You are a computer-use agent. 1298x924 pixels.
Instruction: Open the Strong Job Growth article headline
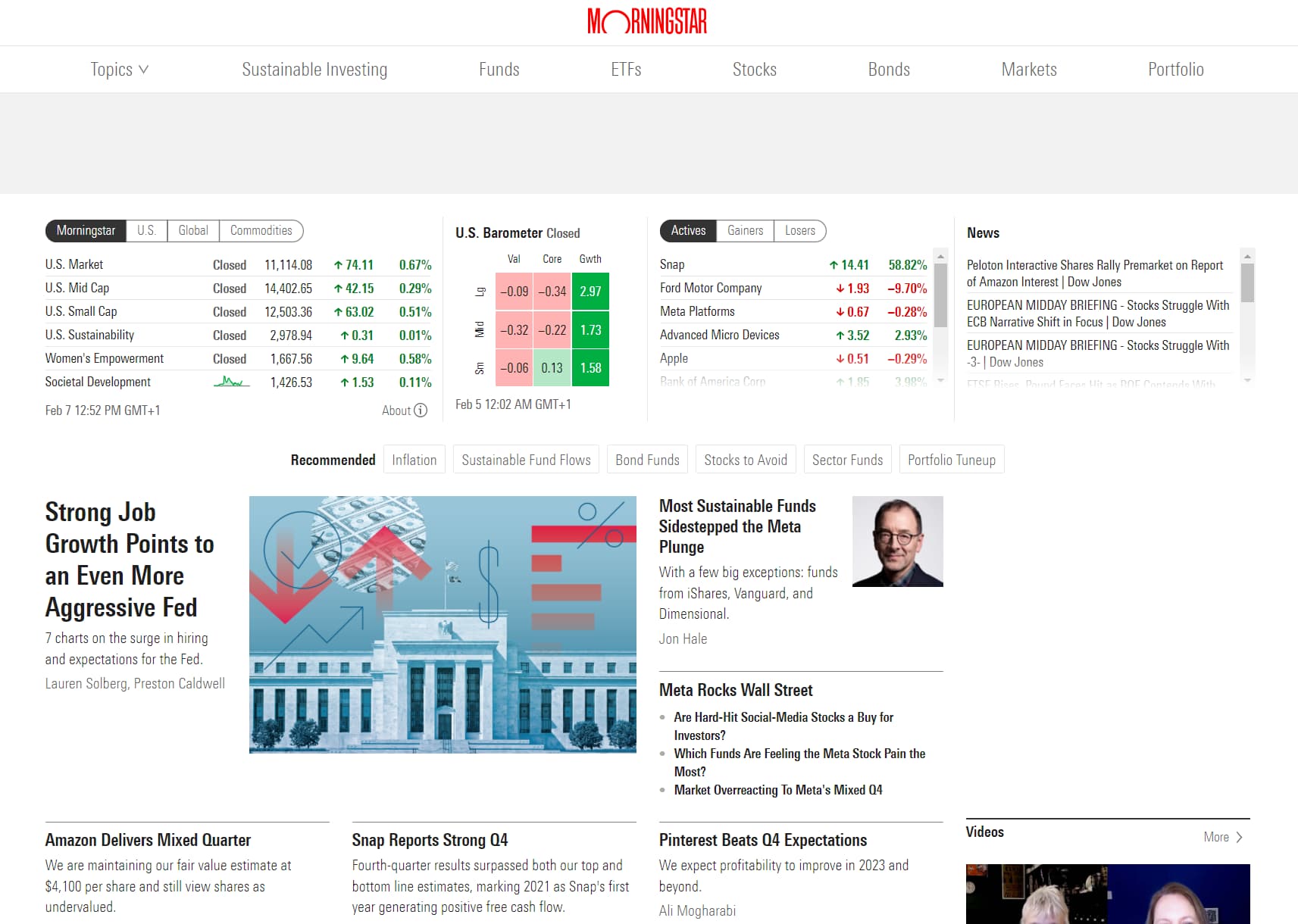[130, 560]
